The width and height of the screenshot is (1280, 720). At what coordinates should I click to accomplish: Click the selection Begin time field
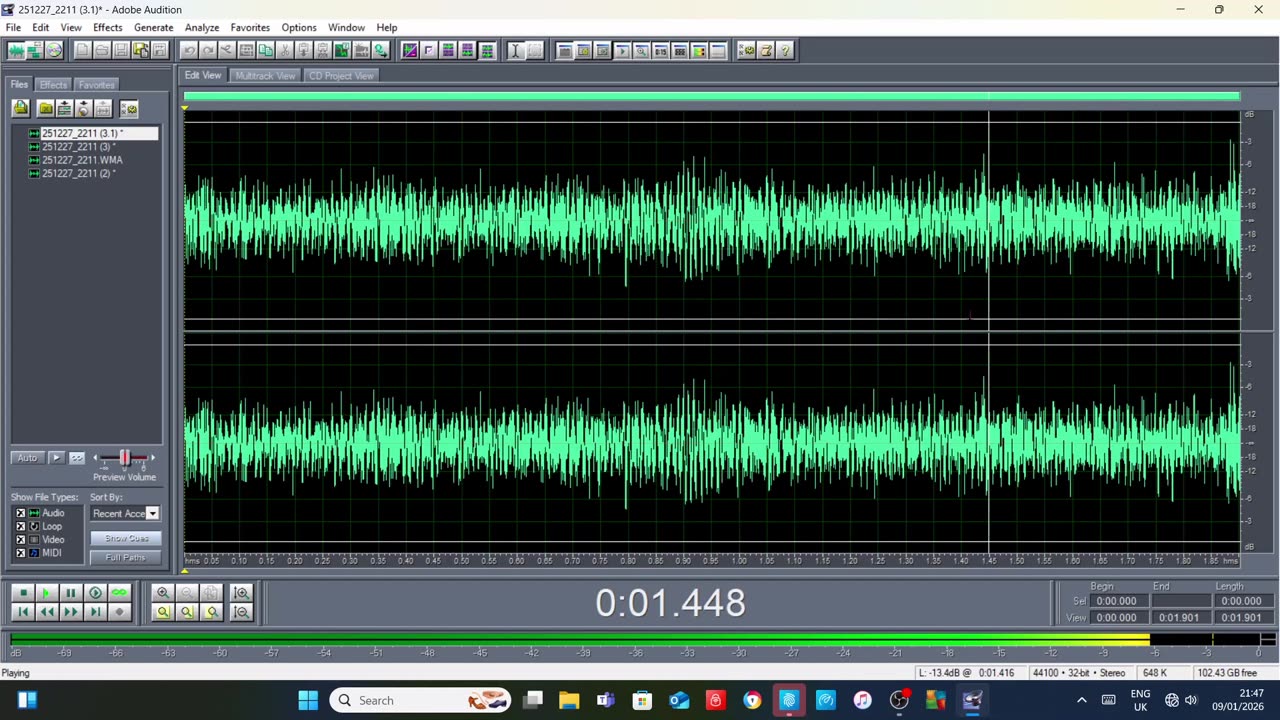(1116, 601)
